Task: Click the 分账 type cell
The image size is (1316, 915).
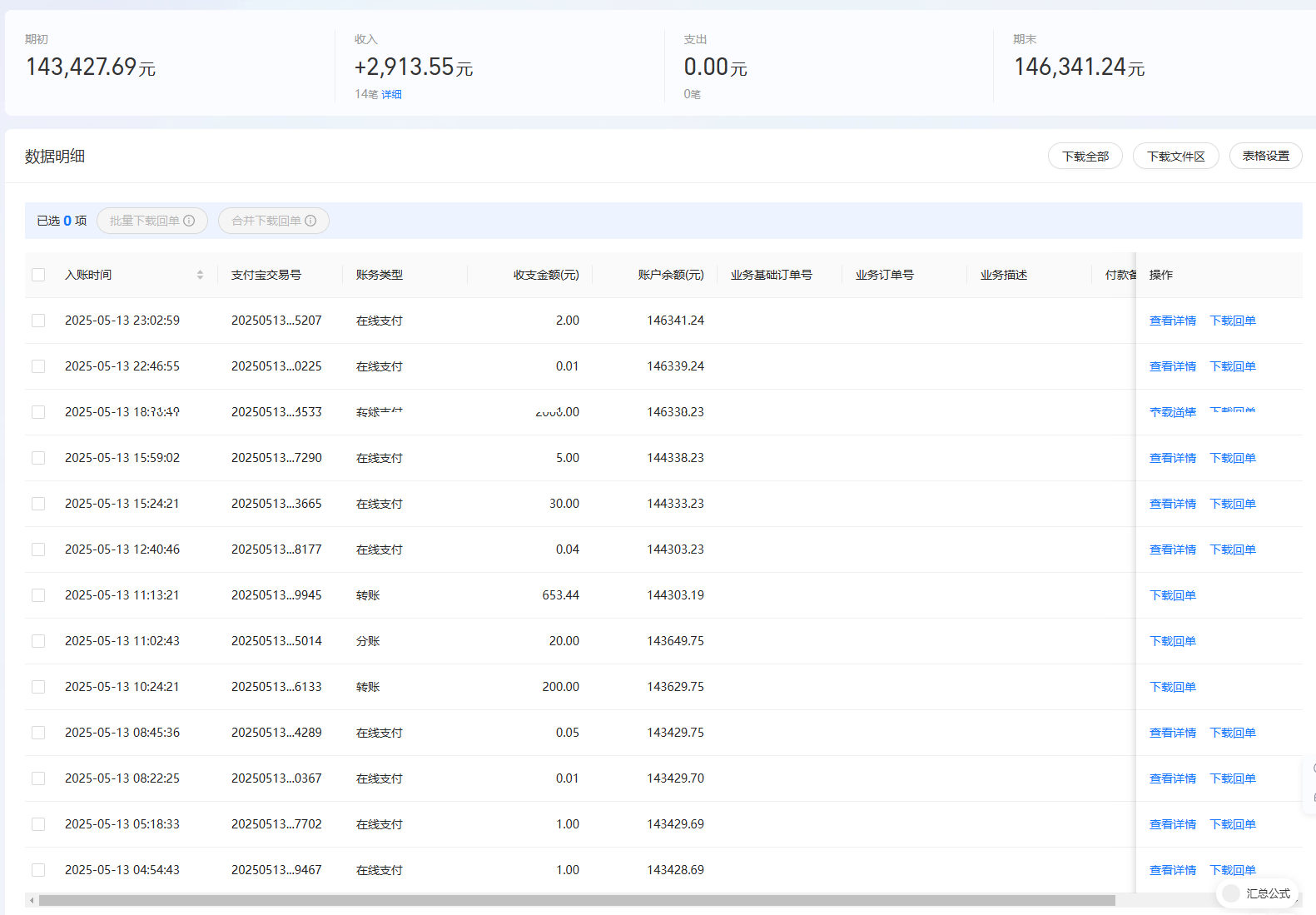Action: 368,641
